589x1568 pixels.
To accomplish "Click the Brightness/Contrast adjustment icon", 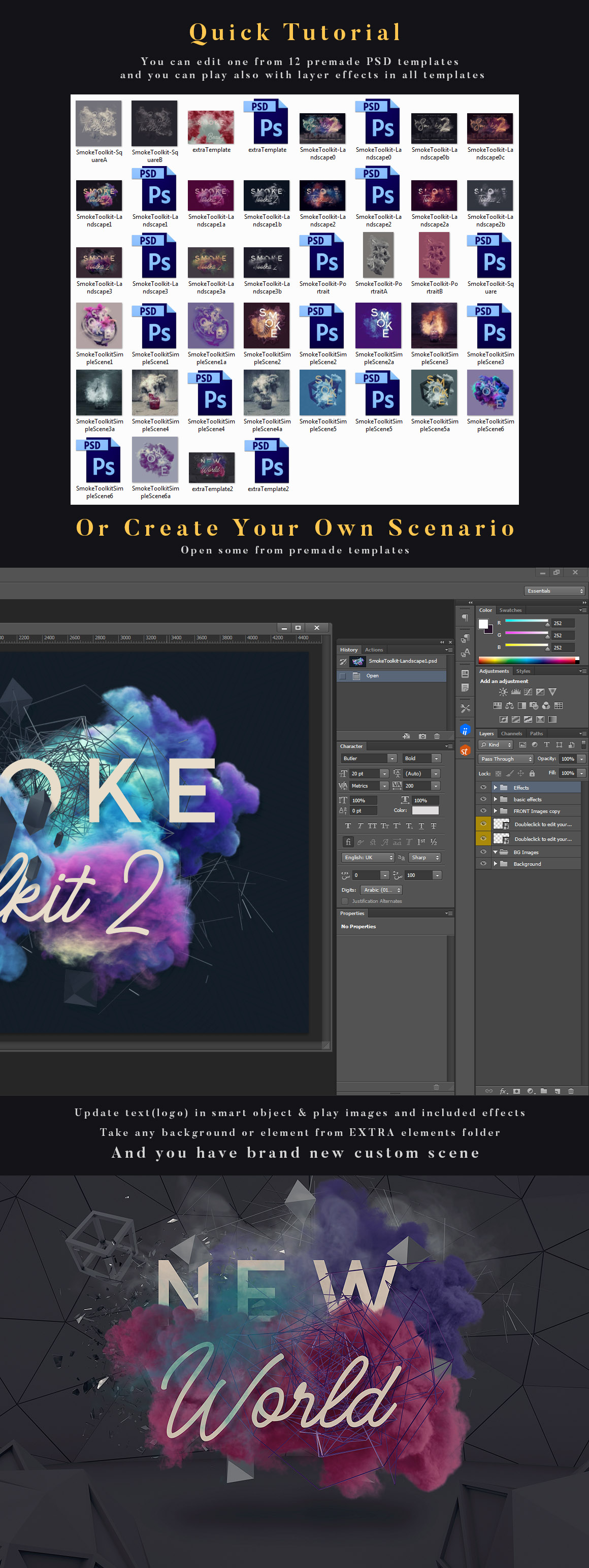I will (503, 692).
